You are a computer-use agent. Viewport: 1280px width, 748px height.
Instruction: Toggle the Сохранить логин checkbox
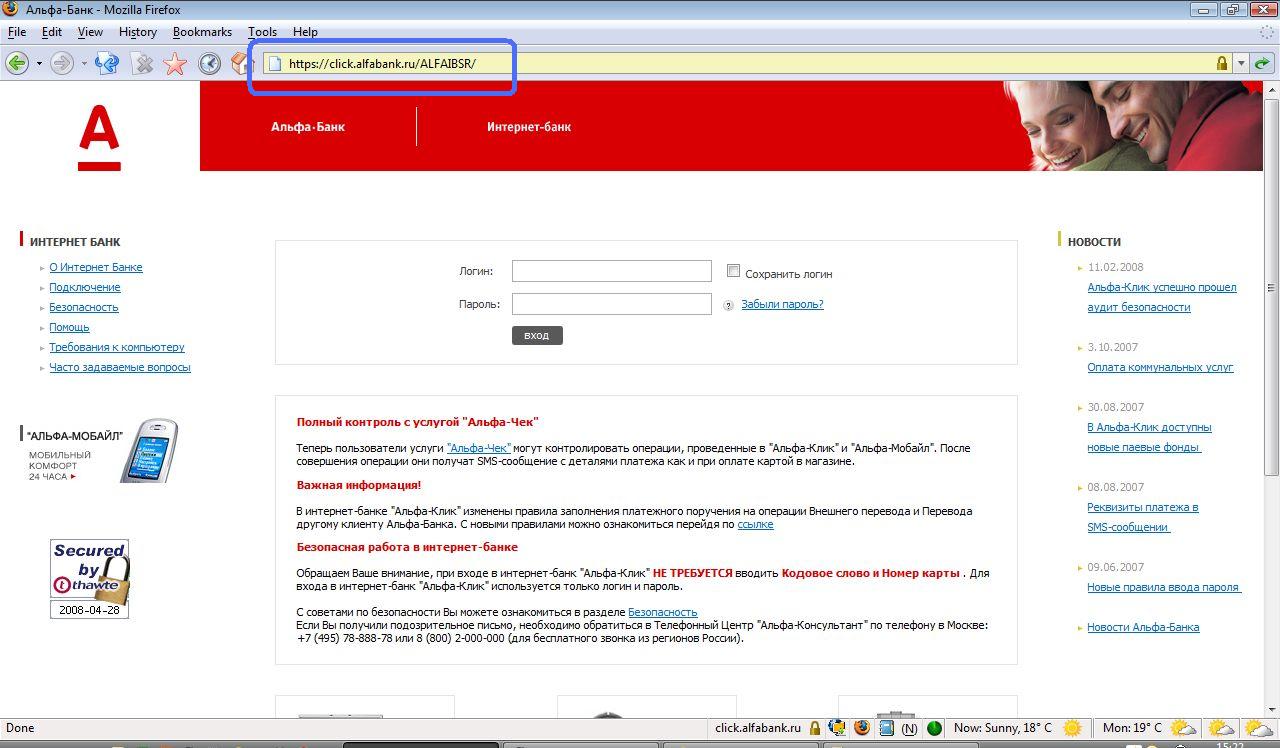733,271
